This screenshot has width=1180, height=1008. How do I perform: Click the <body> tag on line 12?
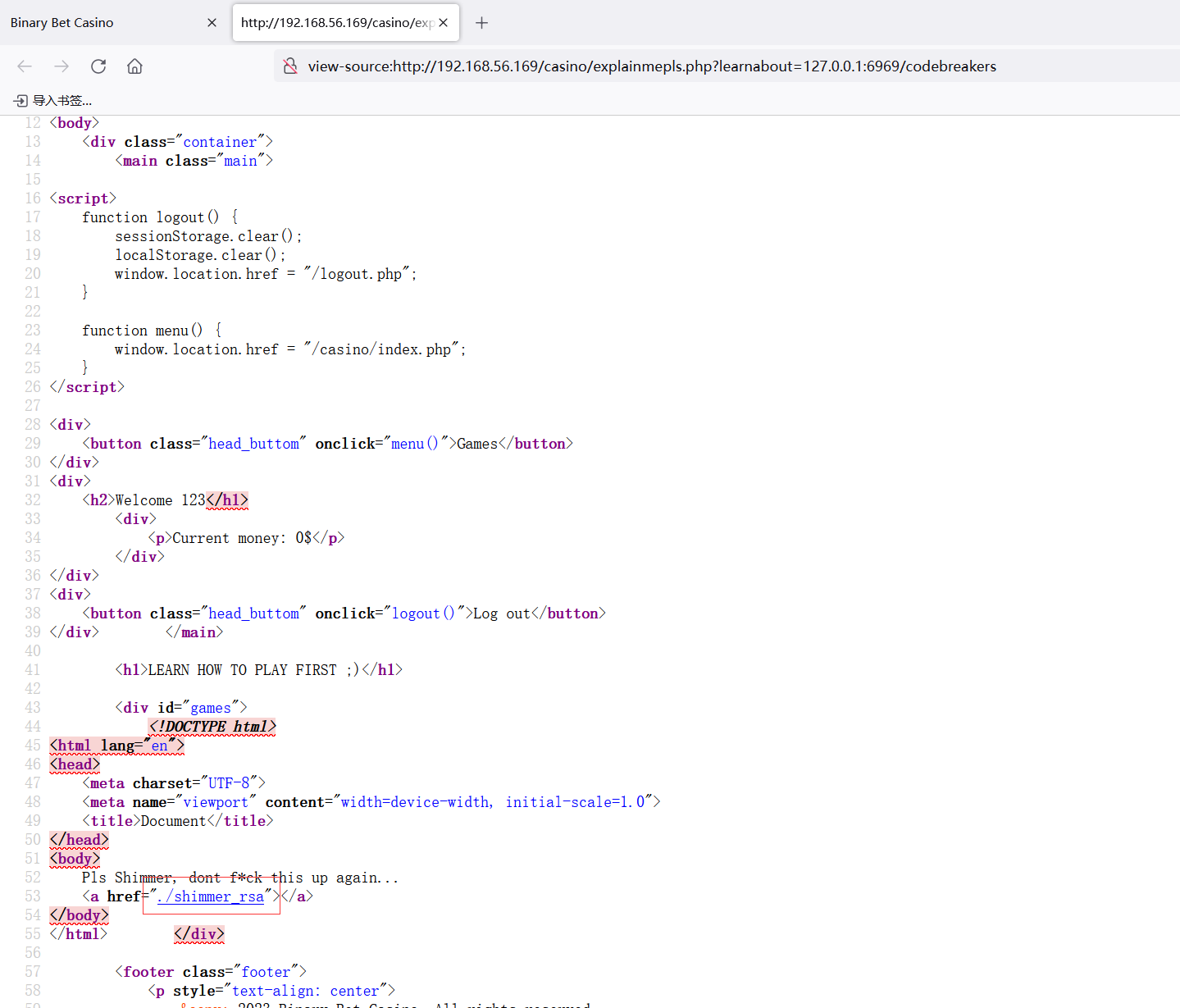(74, 123)
